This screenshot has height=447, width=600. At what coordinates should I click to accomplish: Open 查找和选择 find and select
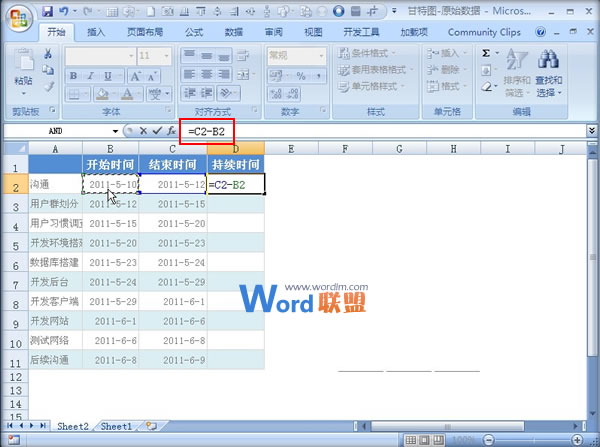pos(548,73)
